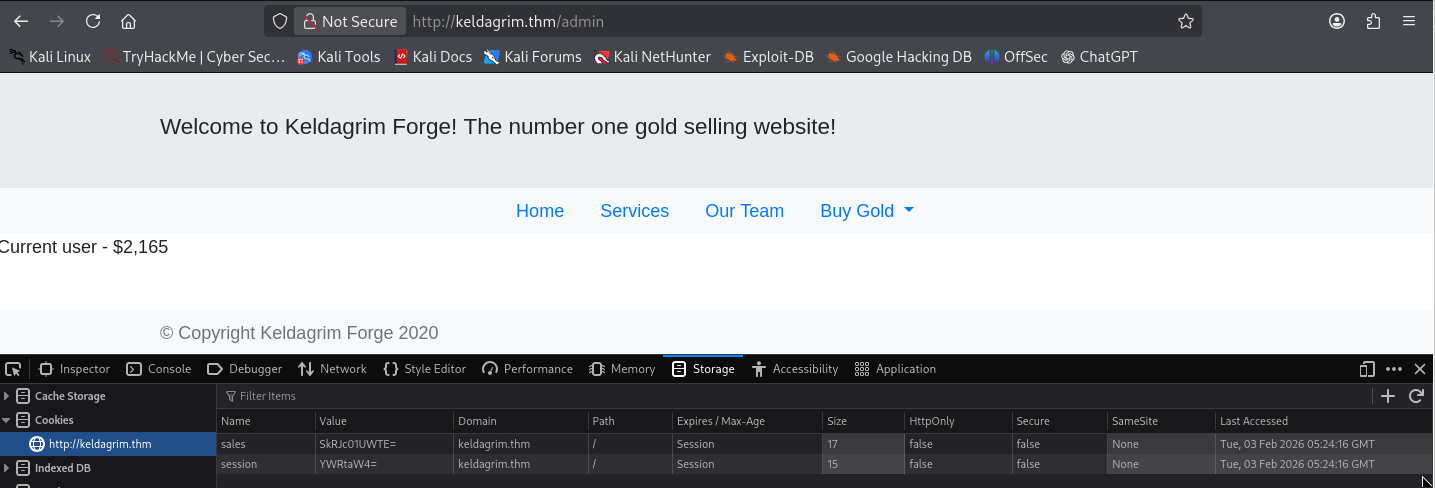Expand the Indexed DB tree node

point(7,468)
